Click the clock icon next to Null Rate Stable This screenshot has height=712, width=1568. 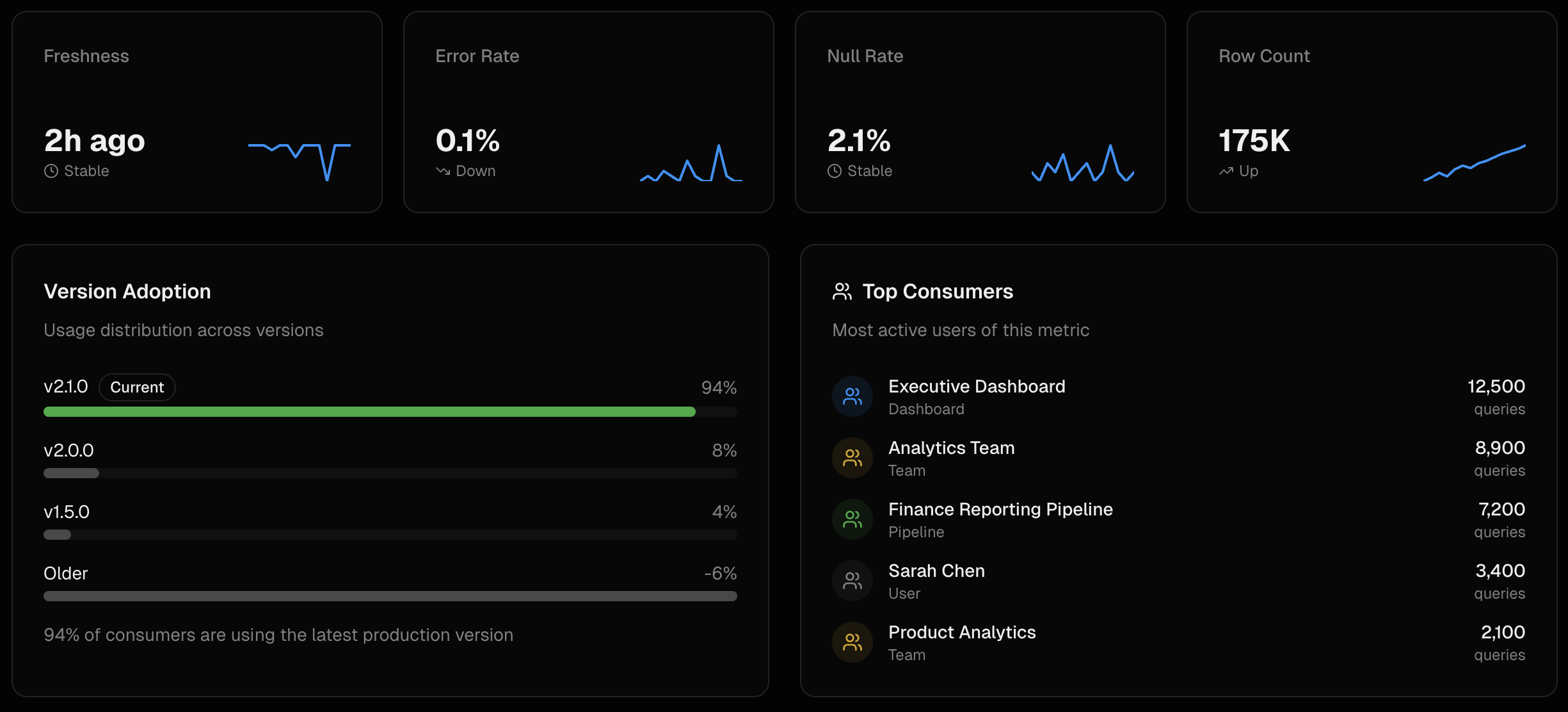[x=835, y=171]
